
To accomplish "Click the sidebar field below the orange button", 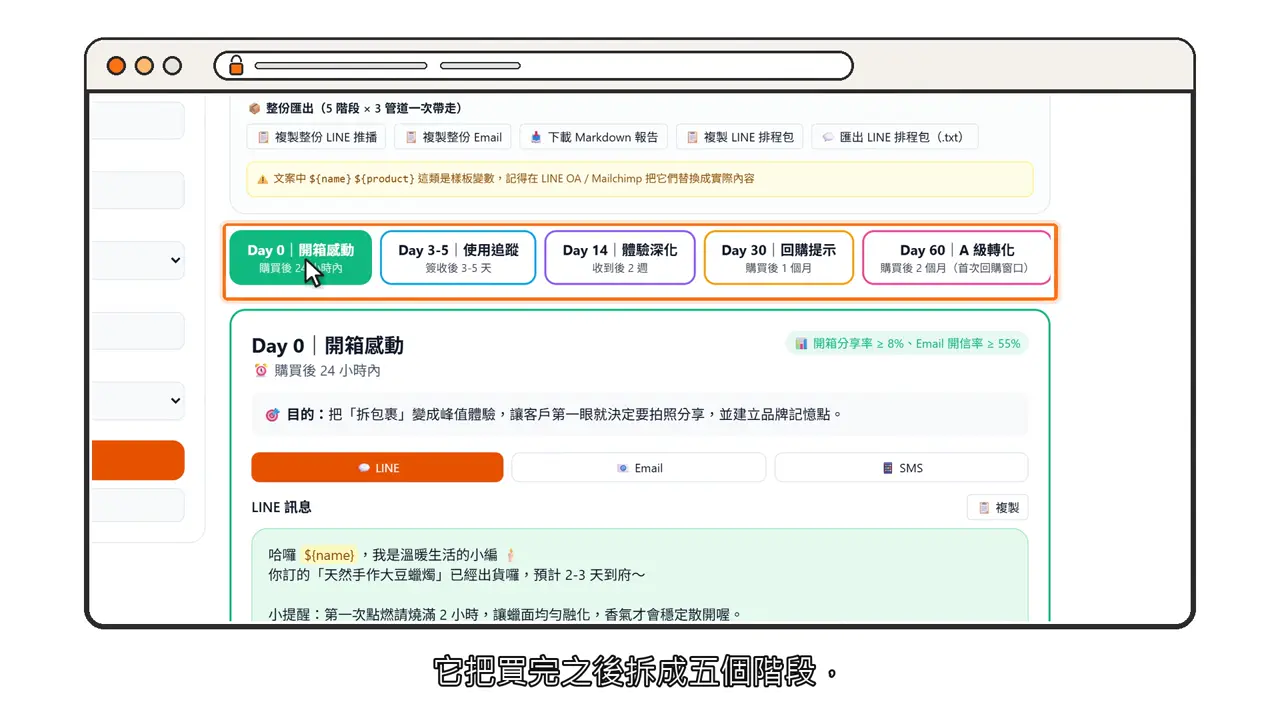I will (138, 505).
